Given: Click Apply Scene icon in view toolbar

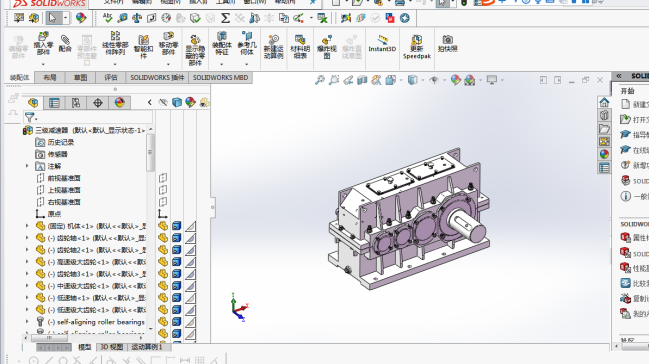Looking at the screenshot, I should click(x=470, y=80).
